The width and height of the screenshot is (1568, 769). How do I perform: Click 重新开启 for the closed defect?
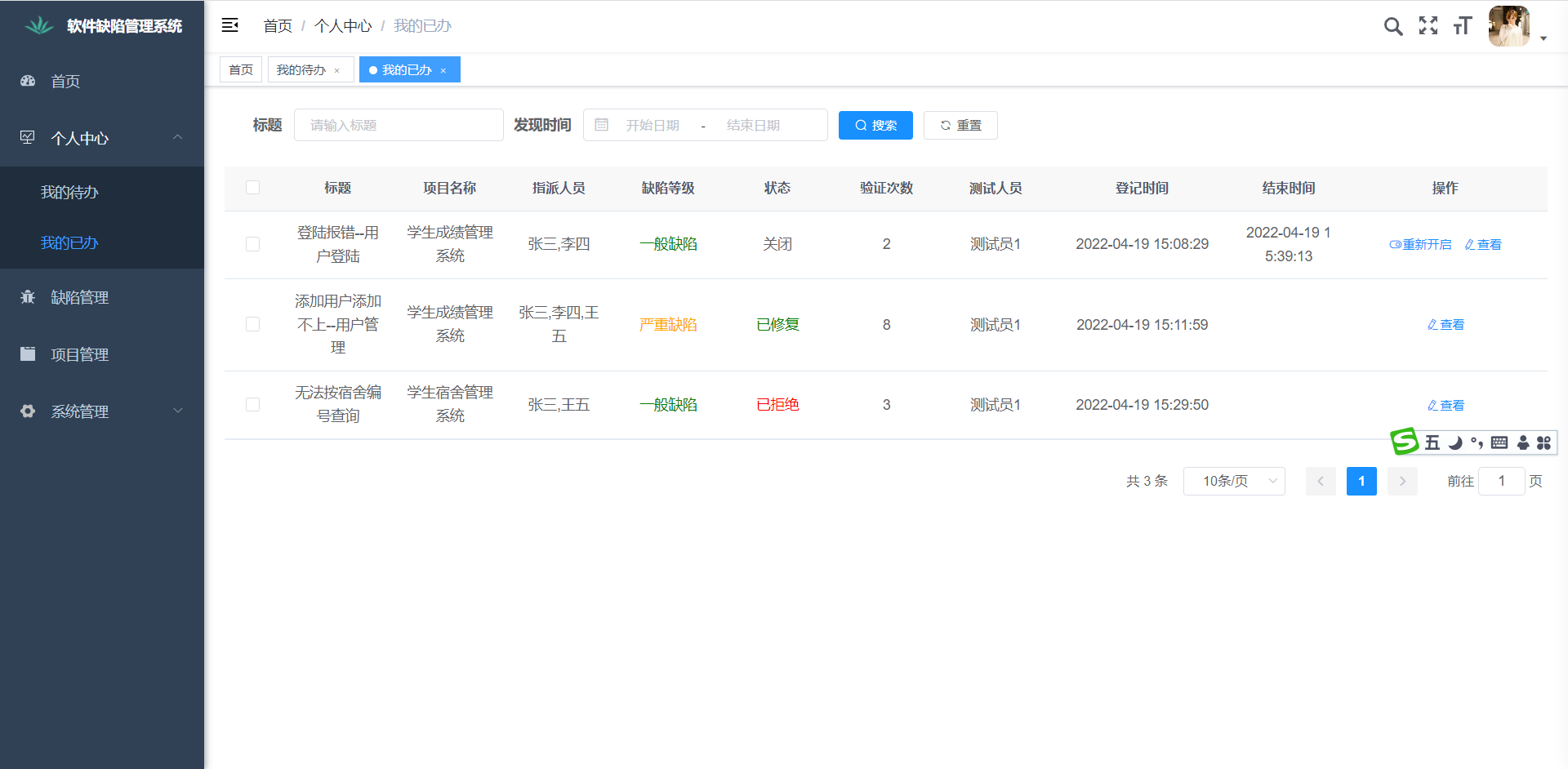[x=1420, y=244]
